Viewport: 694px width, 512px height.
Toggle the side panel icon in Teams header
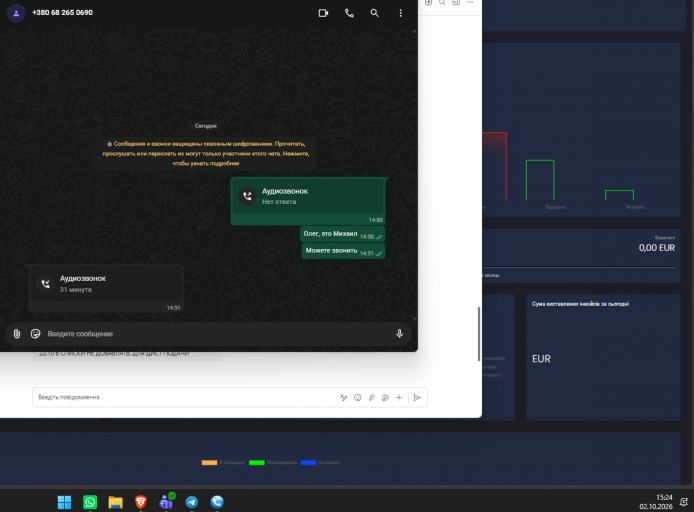tap(456, 2)
